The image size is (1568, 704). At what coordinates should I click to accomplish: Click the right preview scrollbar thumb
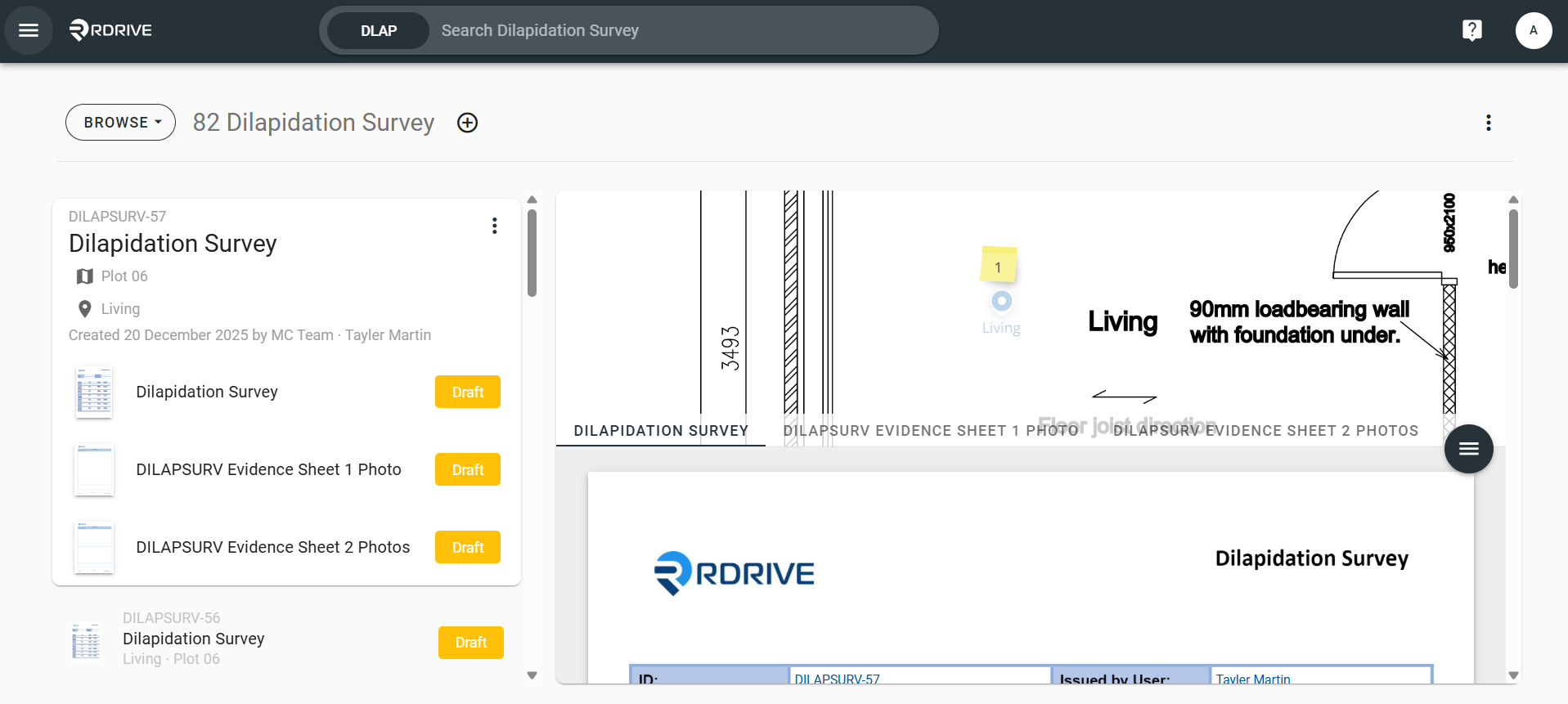[x=1513, y=249]
